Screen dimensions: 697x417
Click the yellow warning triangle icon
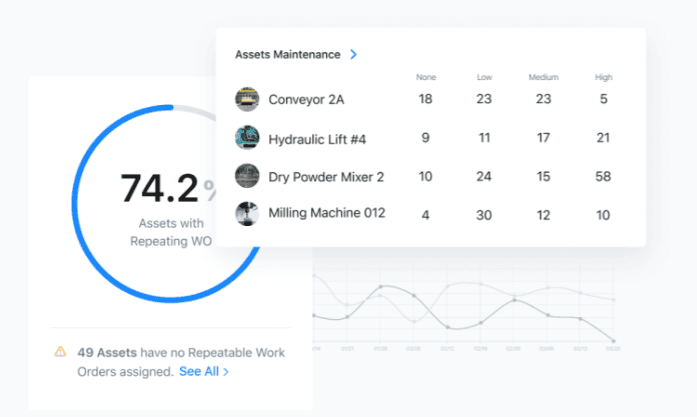(60, 352)
